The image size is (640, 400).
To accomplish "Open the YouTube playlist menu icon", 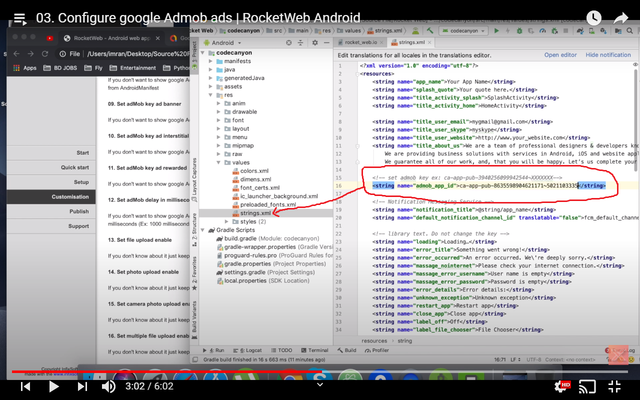I will (20, 18).
